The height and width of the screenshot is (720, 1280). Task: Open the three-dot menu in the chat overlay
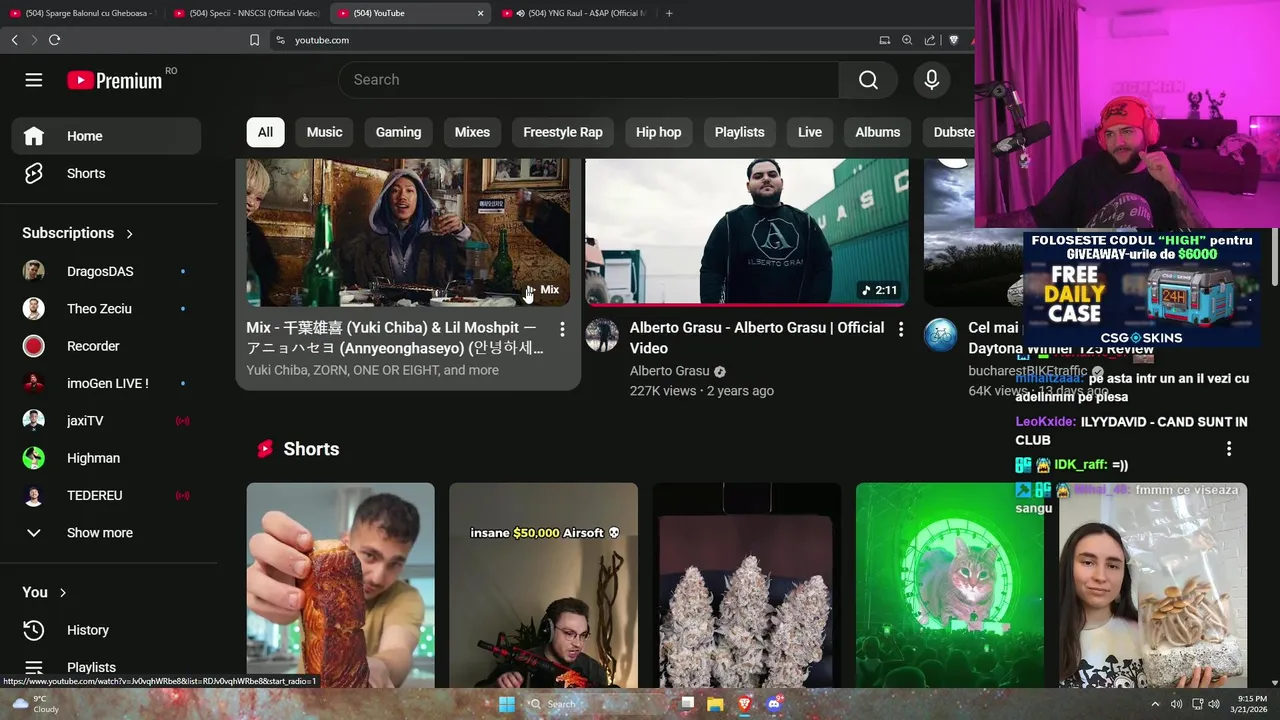click(x=1229, y=449)
